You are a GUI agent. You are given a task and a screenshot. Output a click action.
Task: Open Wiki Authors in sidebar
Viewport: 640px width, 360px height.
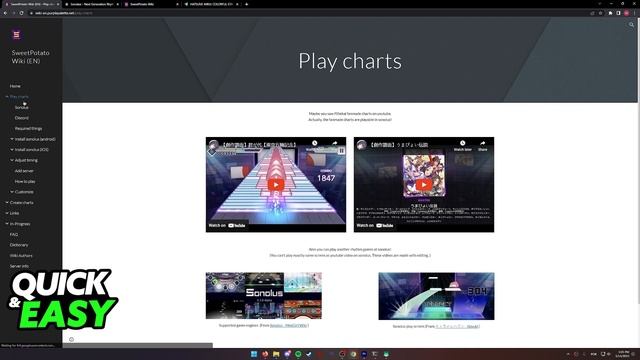(x=21, y=256)
